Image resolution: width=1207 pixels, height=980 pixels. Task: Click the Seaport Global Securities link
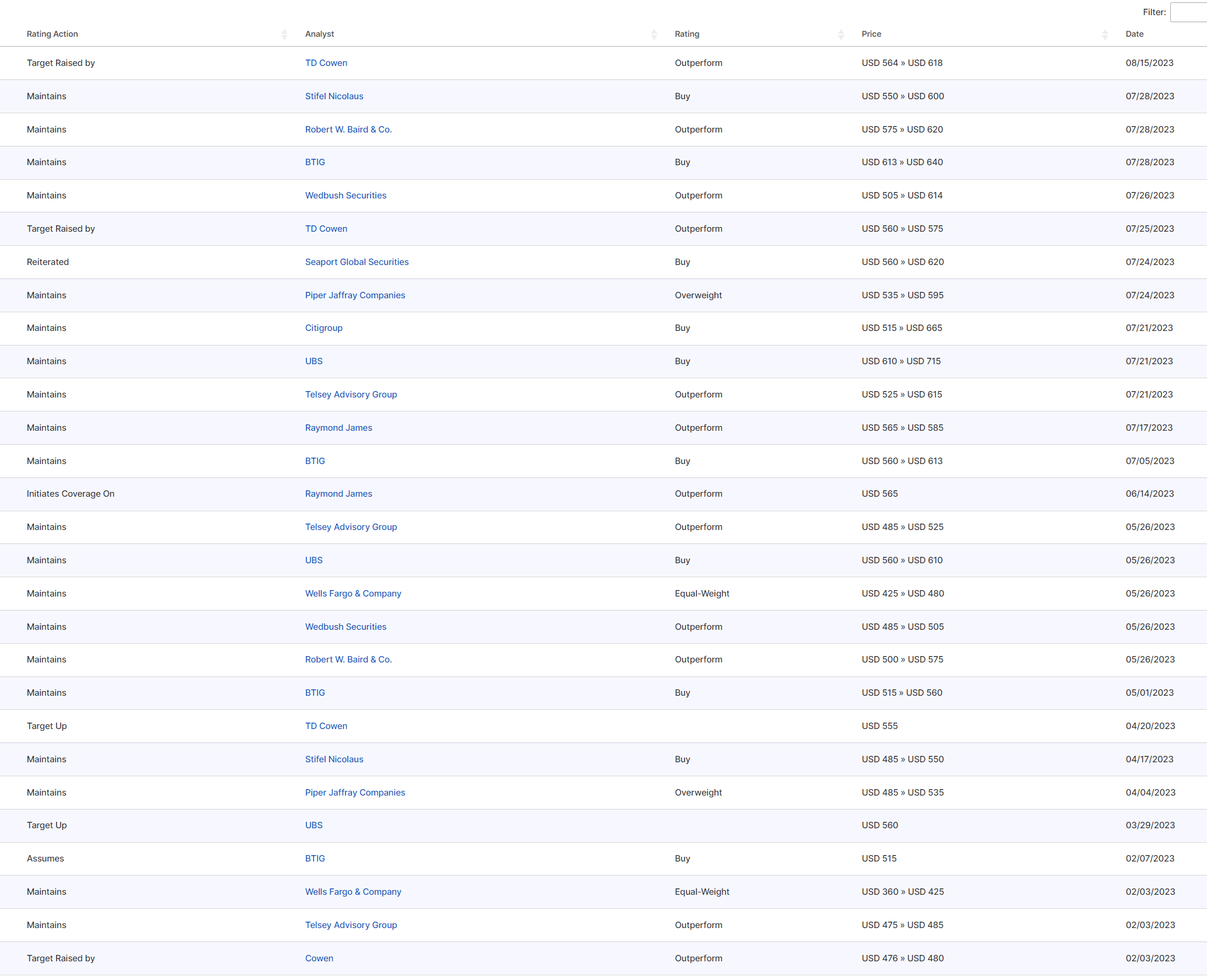tap(357, 262)
